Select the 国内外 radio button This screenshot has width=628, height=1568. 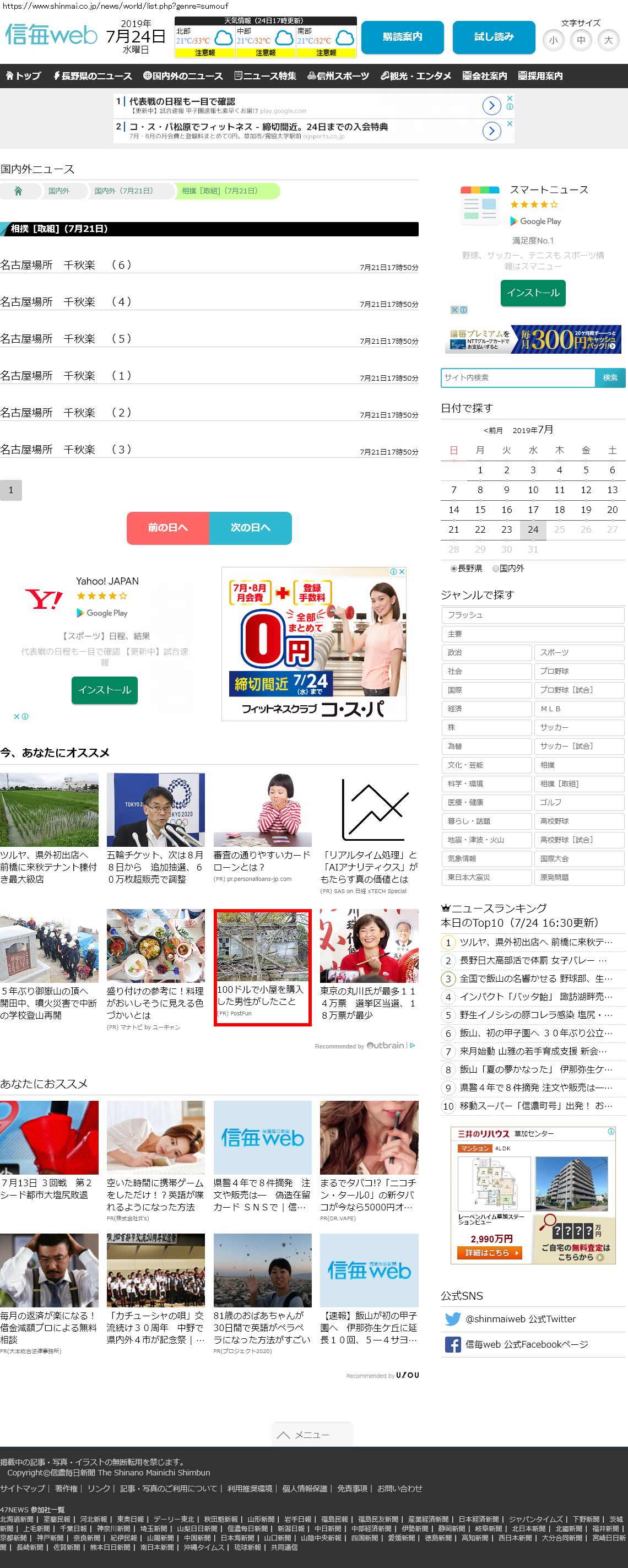click(495, 569)
